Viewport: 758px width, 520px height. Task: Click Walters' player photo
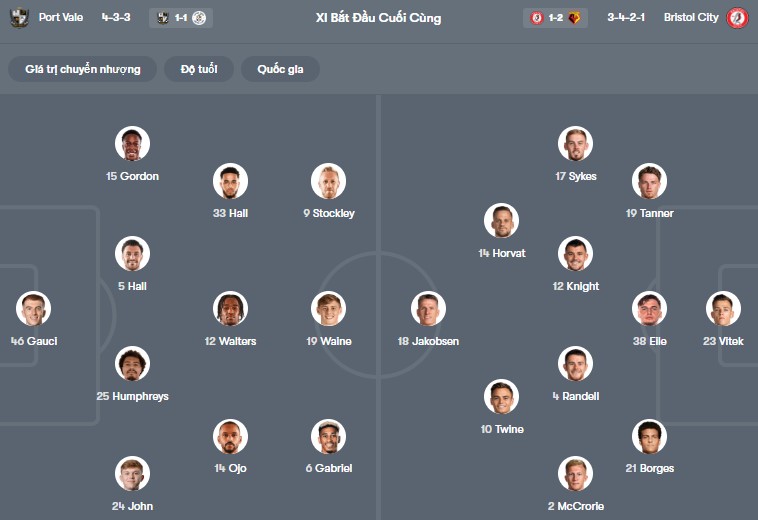pos(231,309)
